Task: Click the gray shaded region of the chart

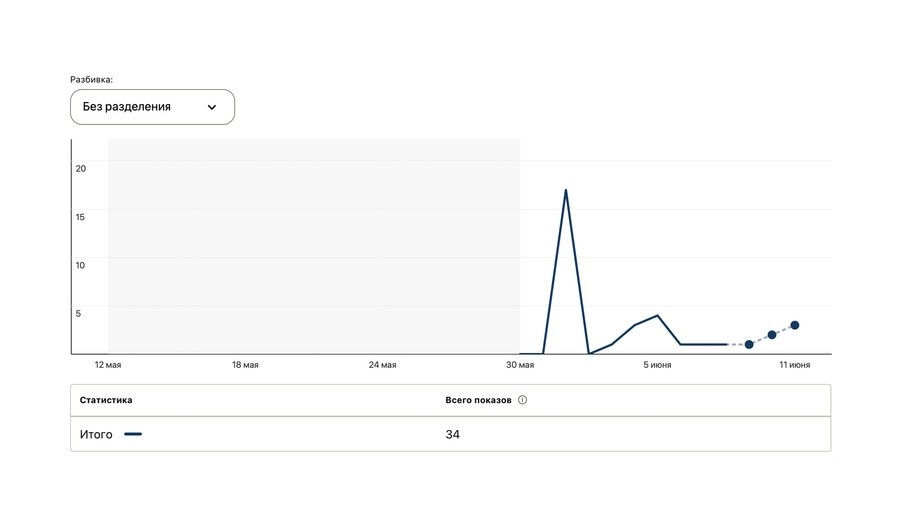Action: (313, 245)
